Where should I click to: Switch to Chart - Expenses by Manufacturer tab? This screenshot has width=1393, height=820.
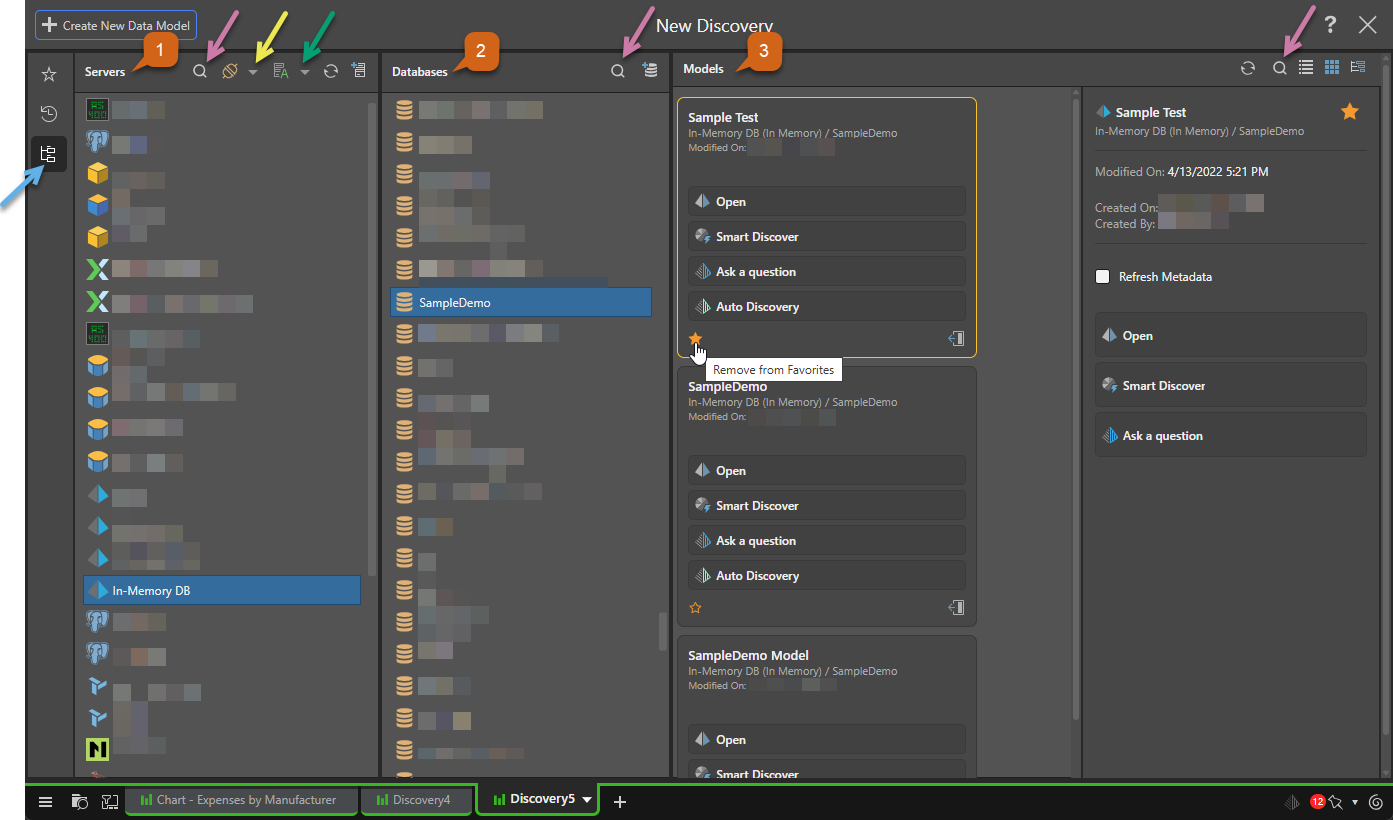[x=240, y=800]
